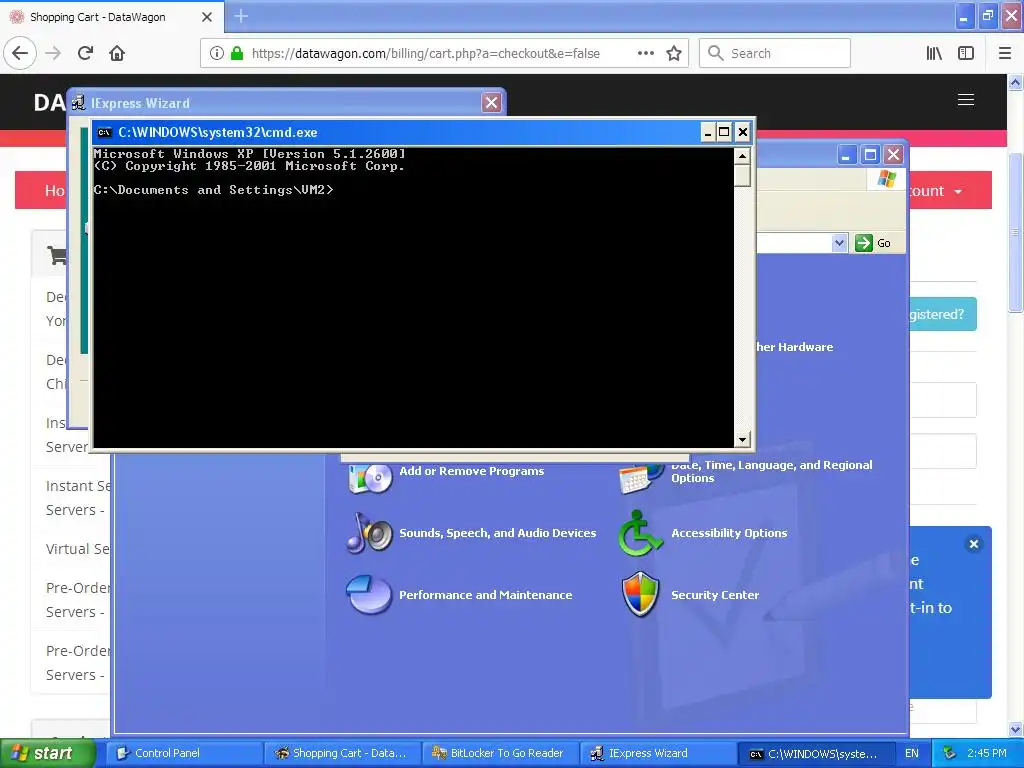This screenshot has width=1024, height=768.
Task: Open Sounds, Speech, and Audio Devices icon
Action: pyautogui.click(x=370, y=533)
